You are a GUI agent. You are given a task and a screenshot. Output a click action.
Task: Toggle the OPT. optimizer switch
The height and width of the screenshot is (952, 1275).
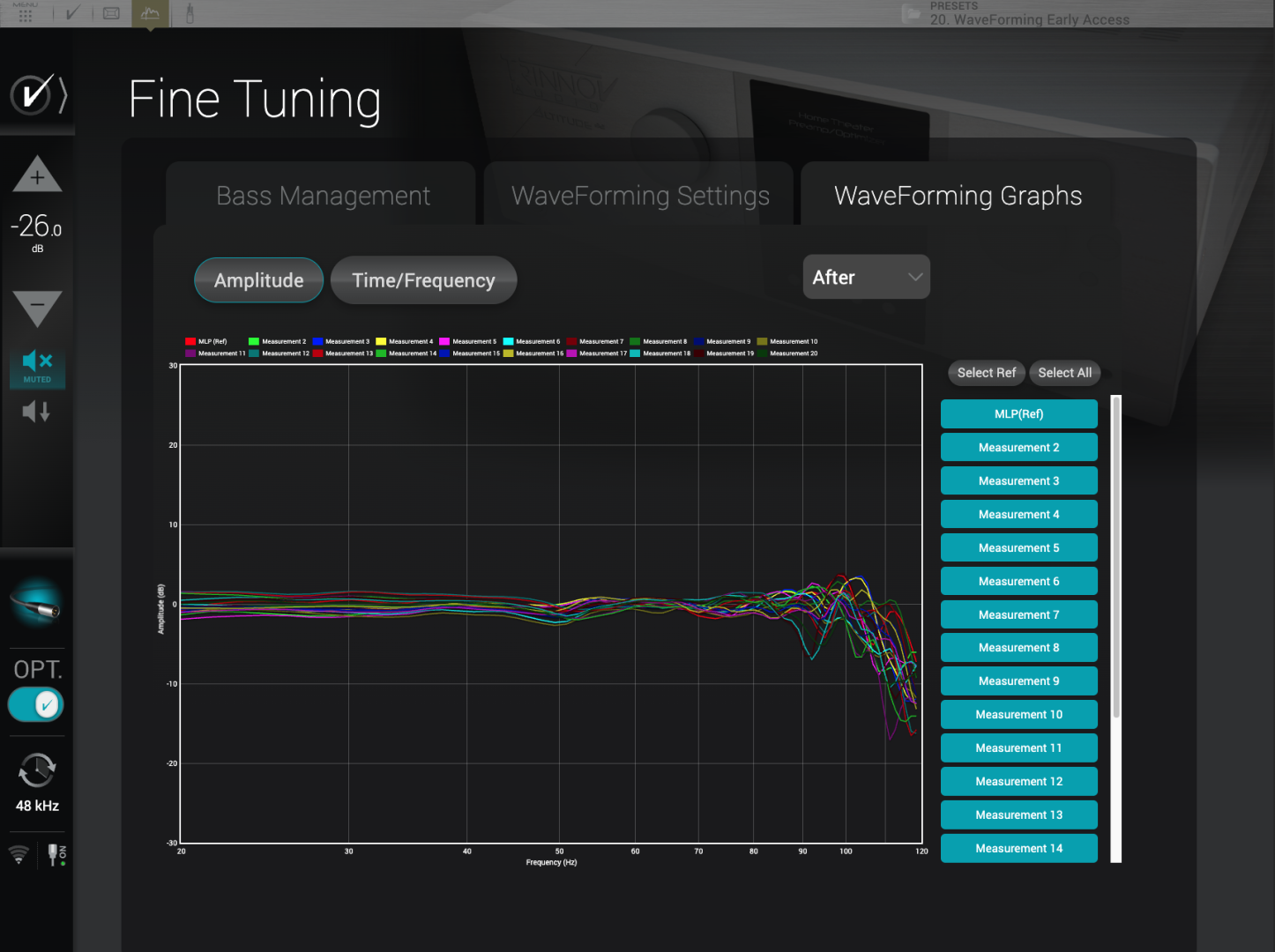pyautogui.click(x=36, y=704)
